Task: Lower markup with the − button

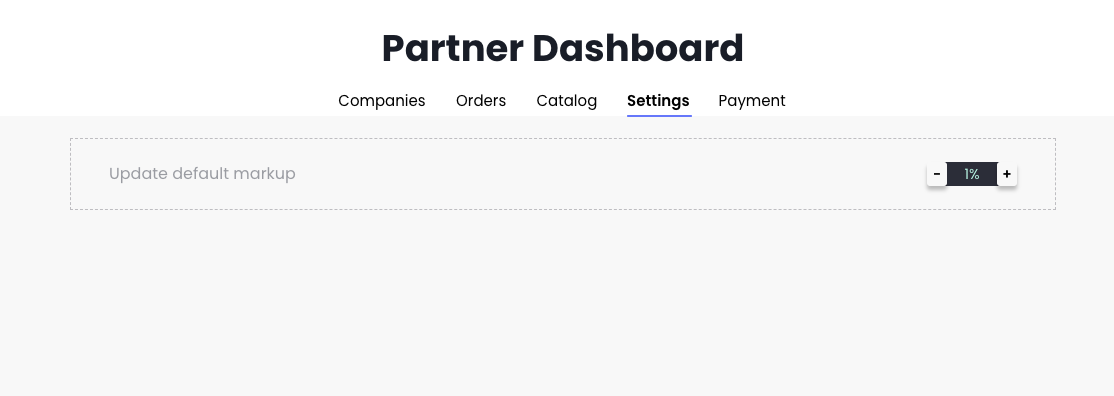Action: pos(936,173)
